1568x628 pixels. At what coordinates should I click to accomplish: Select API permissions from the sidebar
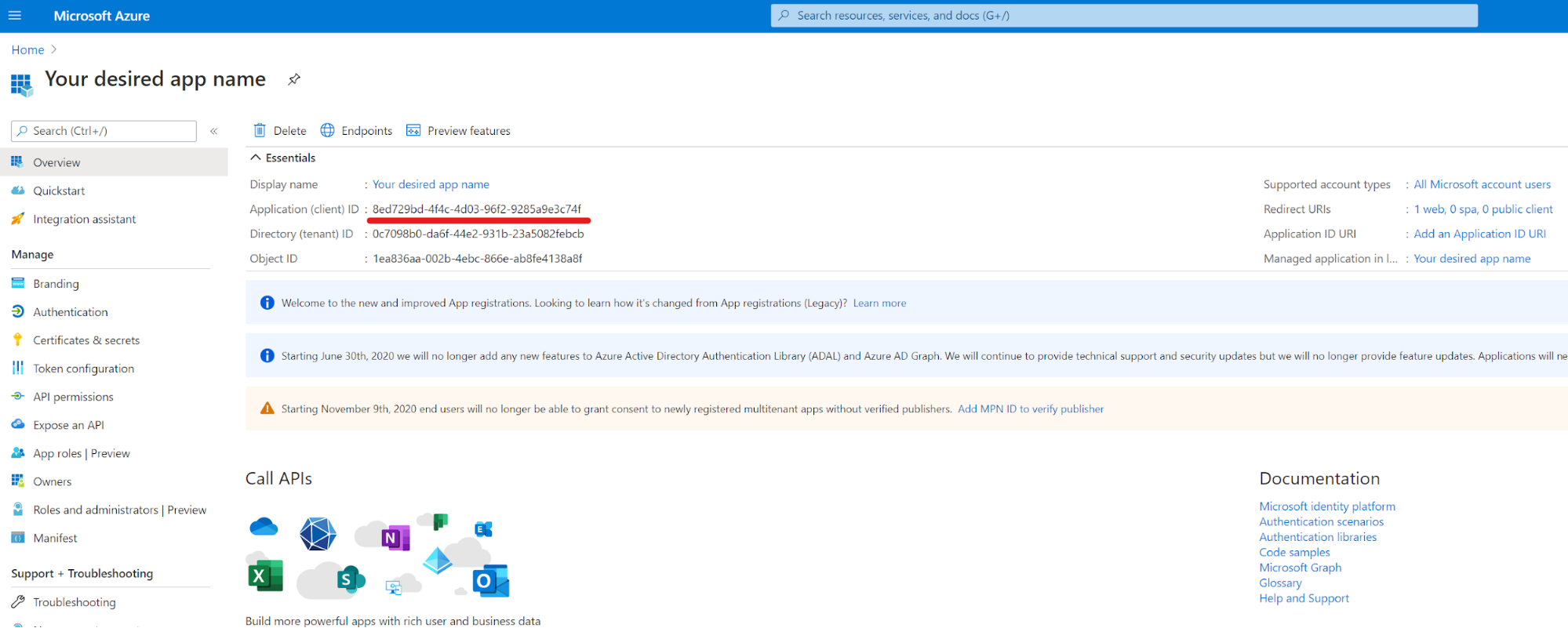(73, 397)
